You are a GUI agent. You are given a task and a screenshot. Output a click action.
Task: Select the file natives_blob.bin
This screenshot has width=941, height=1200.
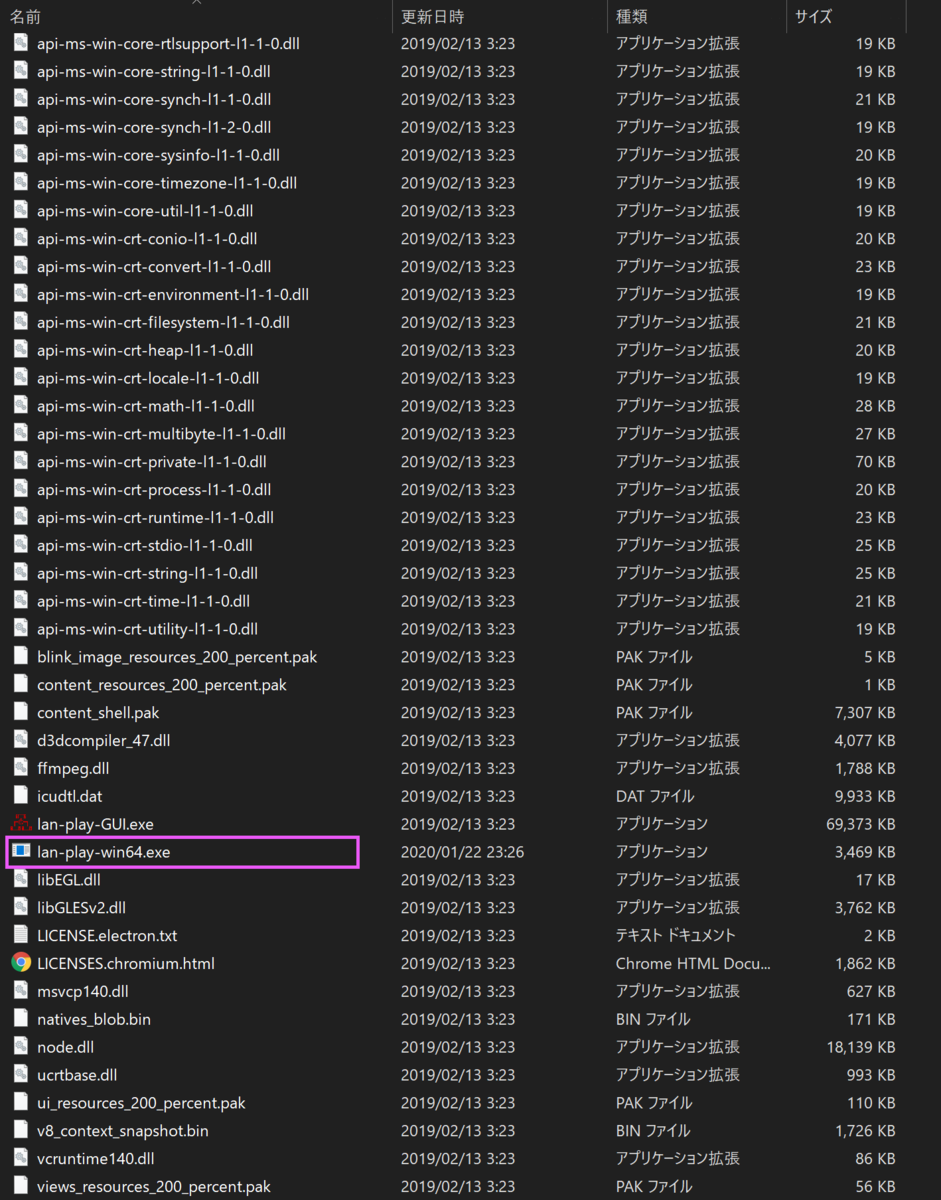pos(94,1019)
